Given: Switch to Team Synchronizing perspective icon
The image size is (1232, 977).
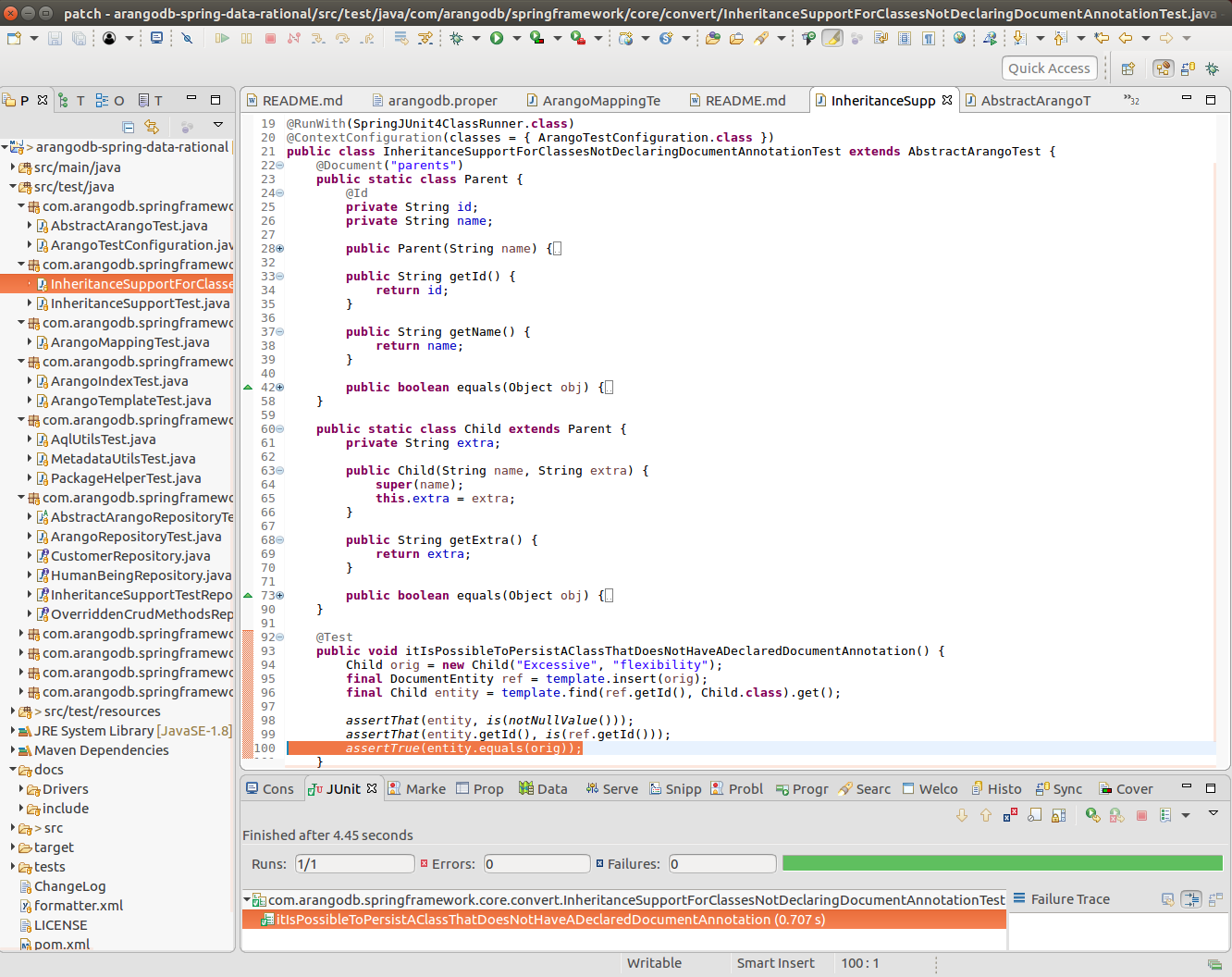Looking at the screenshot, I should (1188, 68).
